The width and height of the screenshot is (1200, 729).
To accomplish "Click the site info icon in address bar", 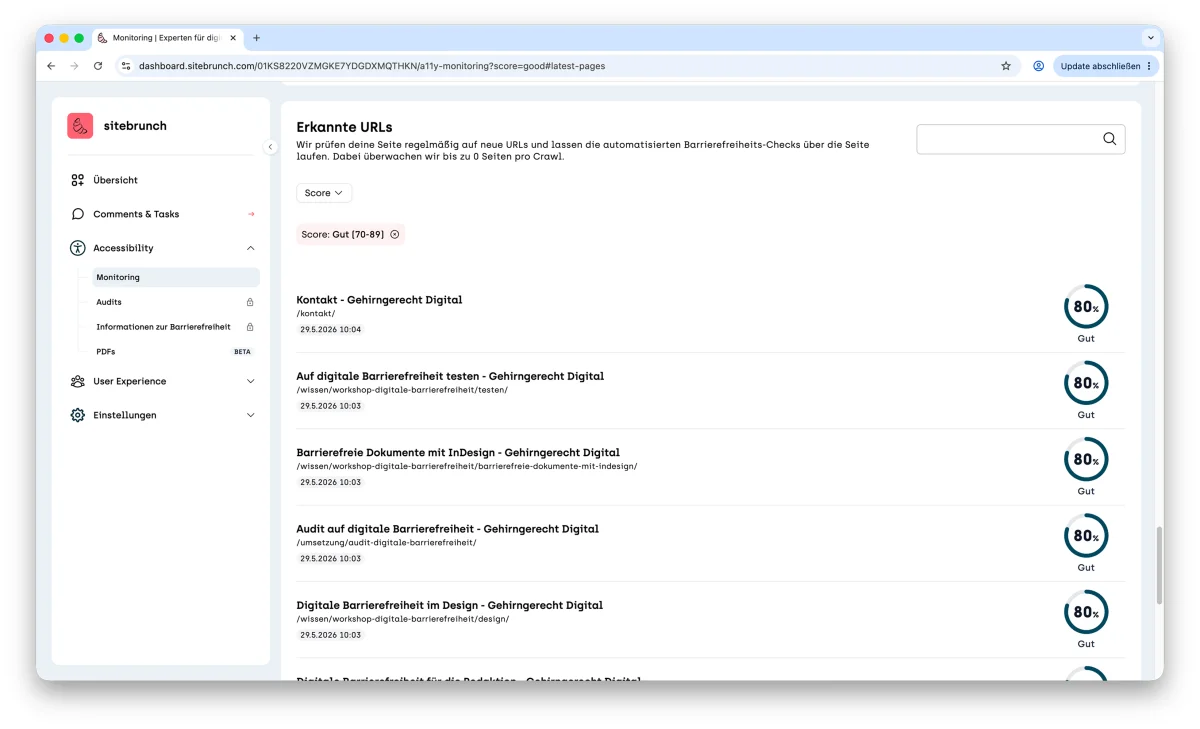I will [125, 66].
